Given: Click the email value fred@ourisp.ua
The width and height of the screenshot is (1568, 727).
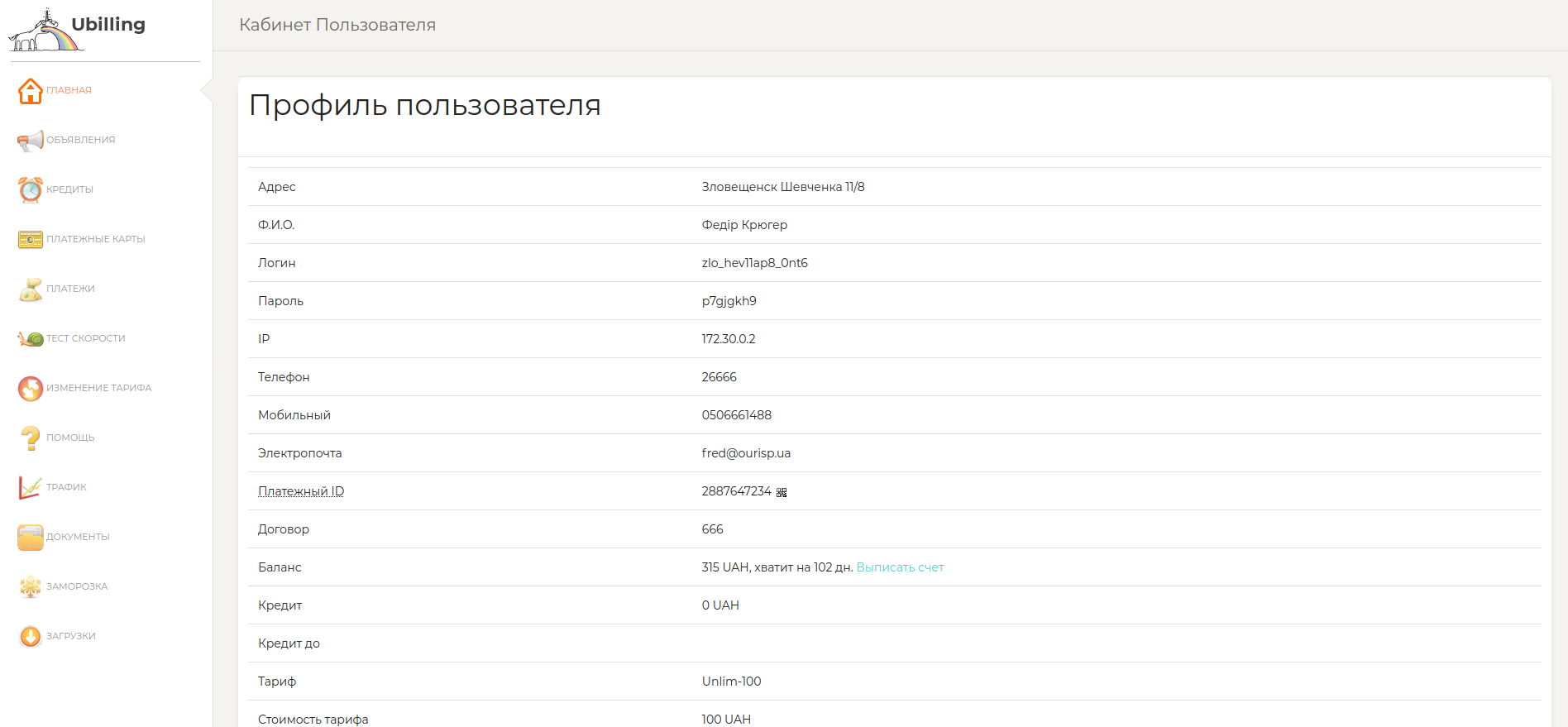Looking at the screenshot, I should pyautogui.click(x=746, y=453).
